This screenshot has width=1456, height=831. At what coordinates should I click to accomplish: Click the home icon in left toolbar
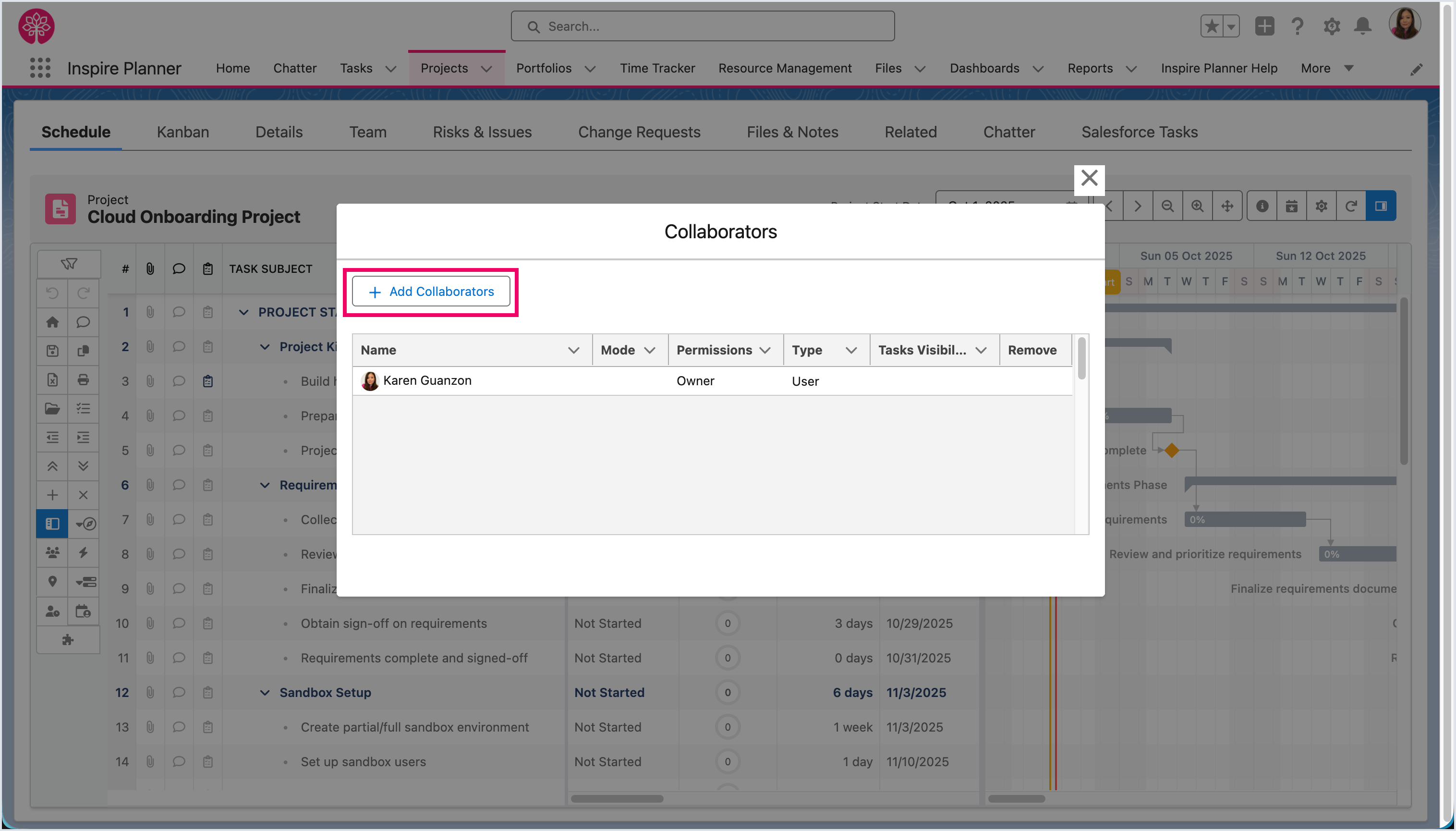52,322
